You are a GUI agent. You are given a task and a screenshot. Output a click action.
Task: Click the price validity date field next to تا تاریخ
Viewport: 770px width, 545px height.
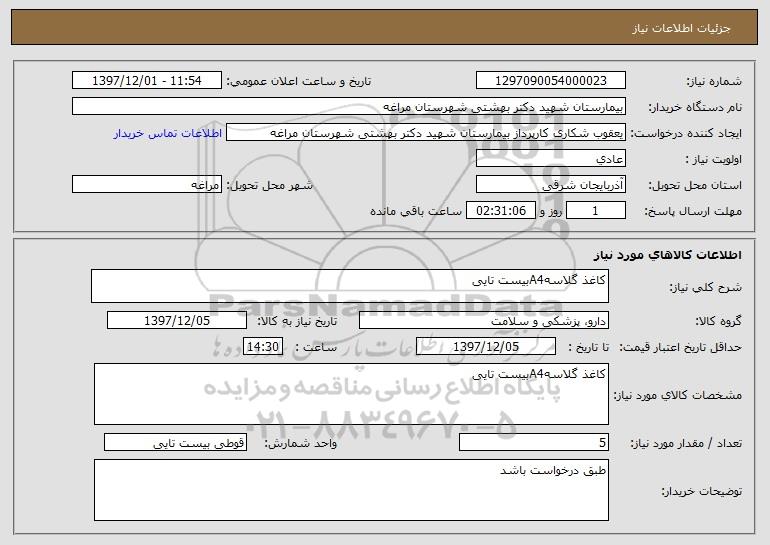pyautogui.click(x=486, y=347)
